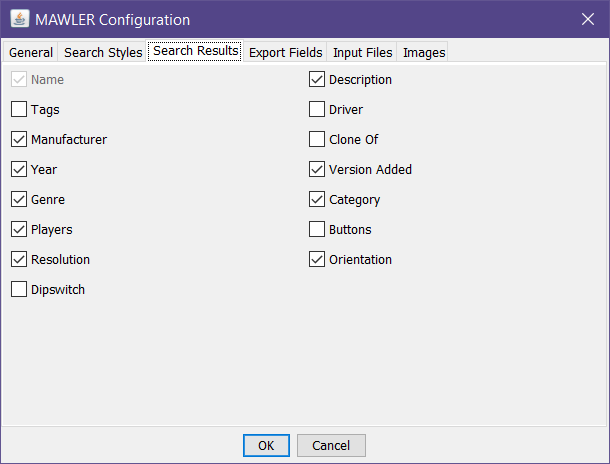Check the Driver checkbox

coord(317,110)
